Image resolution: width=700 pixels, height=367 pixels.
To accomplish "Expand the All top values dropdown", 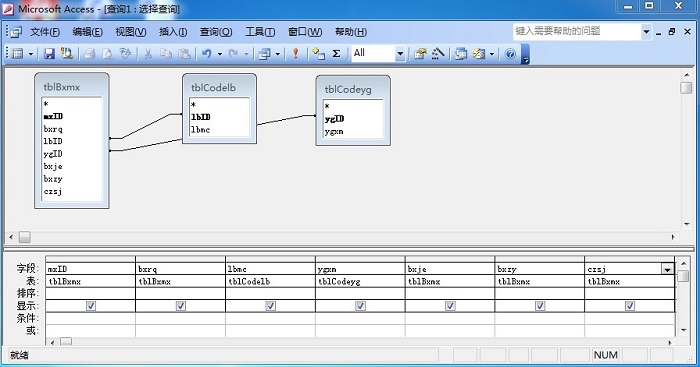I will (x=400, y=54).
